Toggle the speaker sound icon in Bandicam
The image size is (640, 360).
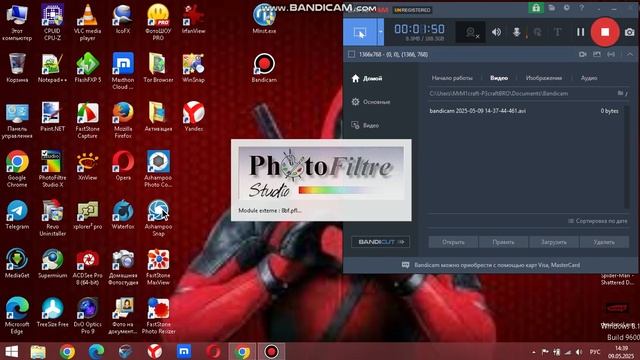click(x=496, y=32)
